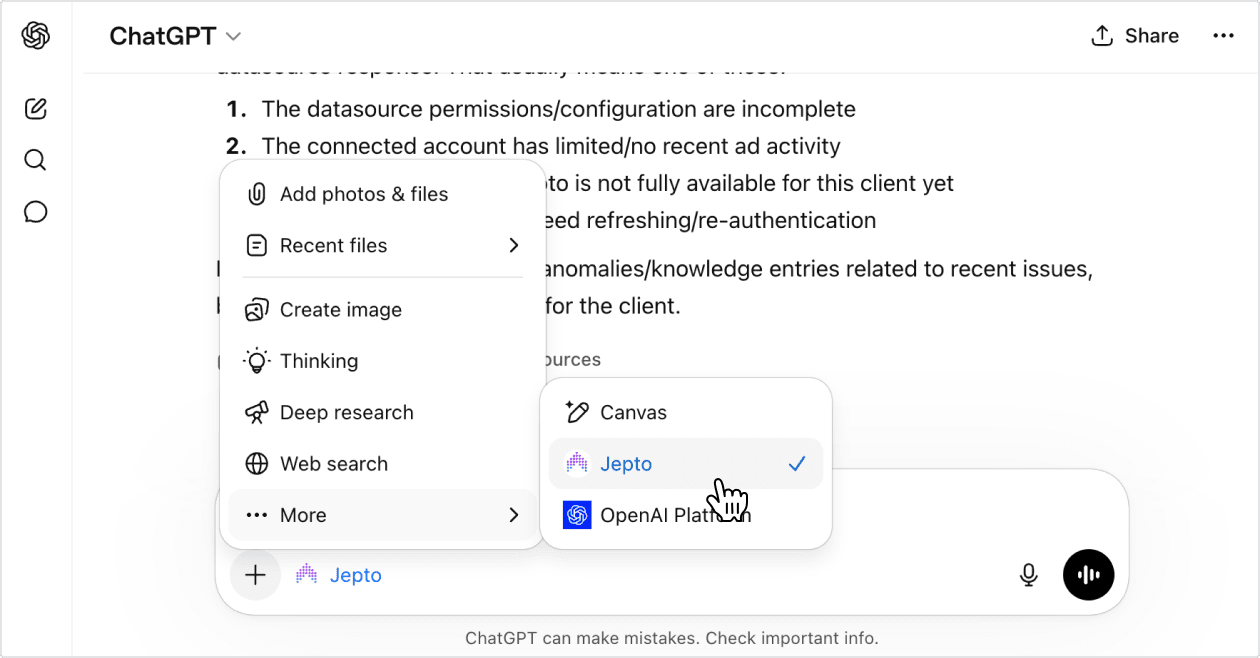Expand the Recent files submenu
This screenshot has width=1260, height=658.
[384, 245]
